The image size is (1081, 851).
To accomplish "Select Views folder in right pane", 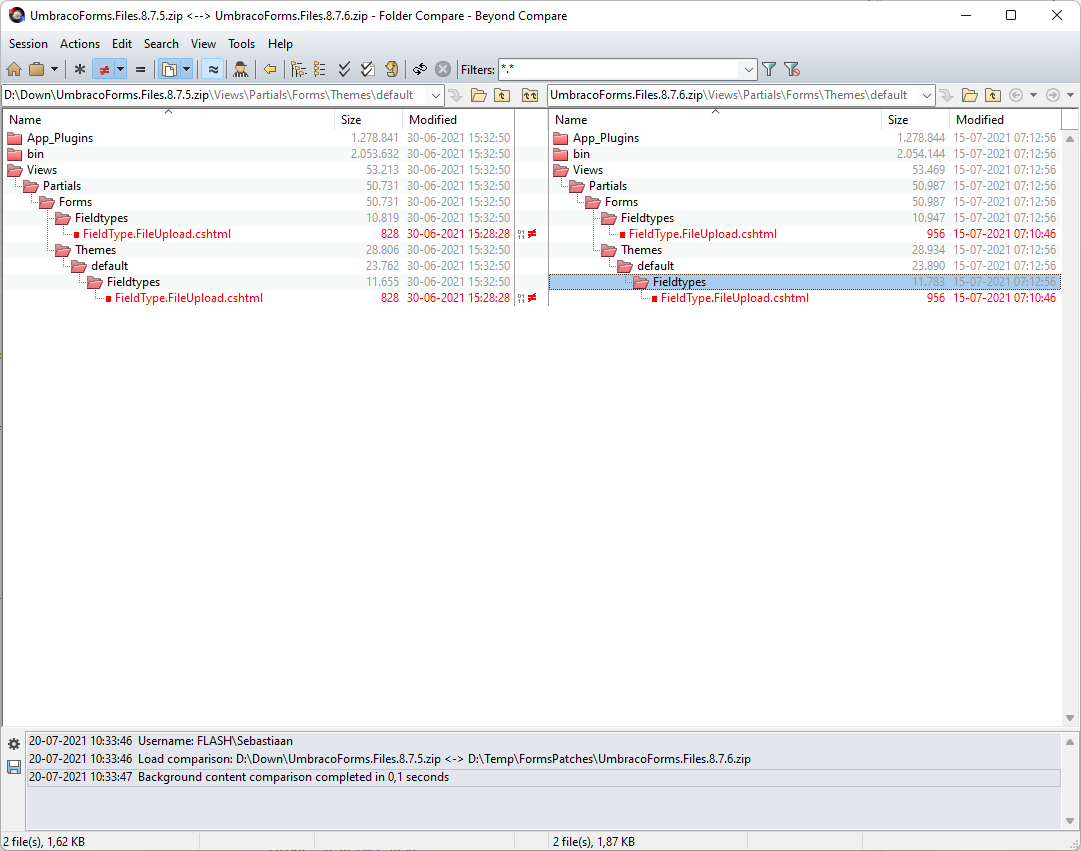I will tap(587, 170).
